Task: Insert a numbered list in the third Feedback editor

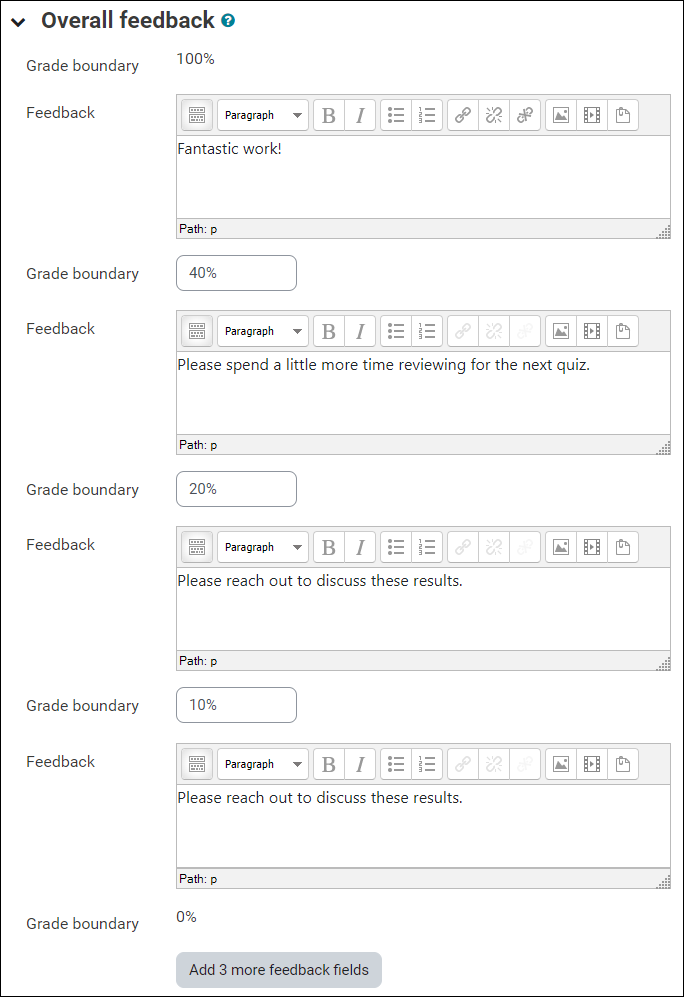Action: (427, 547)
